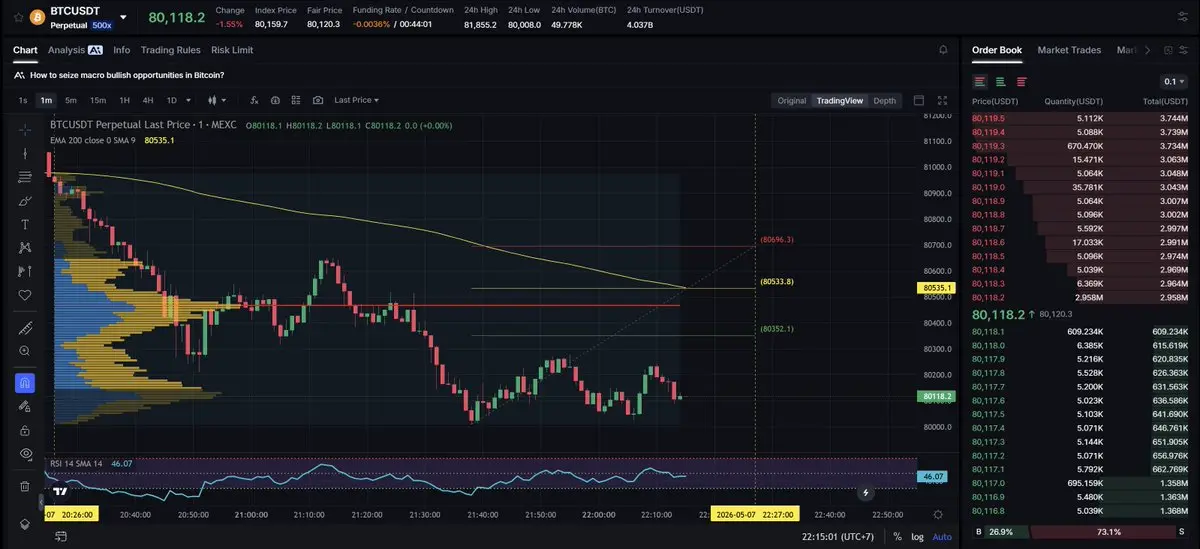Toggle stay in drawing mode pencil-lock
This screenshot has width=1200, height=549.
[x=25, y=406]
